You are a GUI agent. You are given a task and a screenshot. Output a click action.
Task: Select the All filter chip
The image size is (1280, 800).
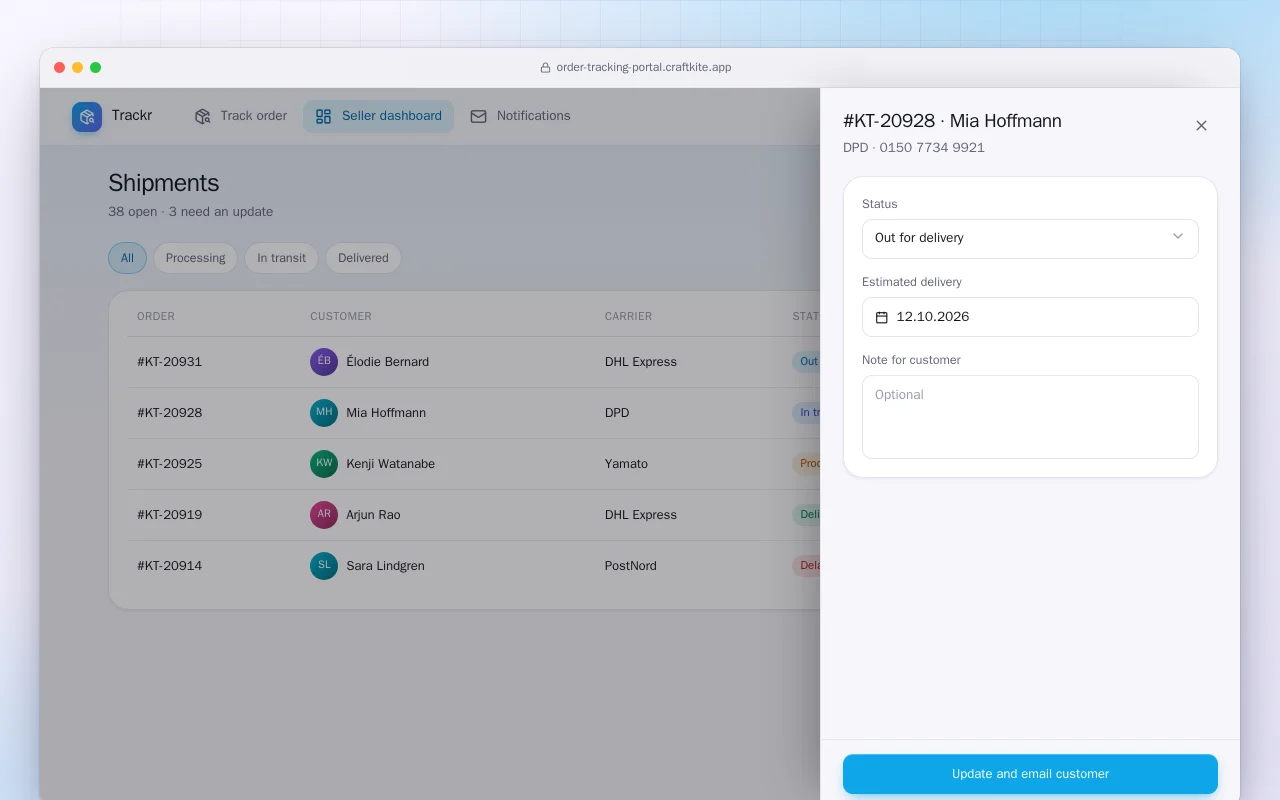127,258
